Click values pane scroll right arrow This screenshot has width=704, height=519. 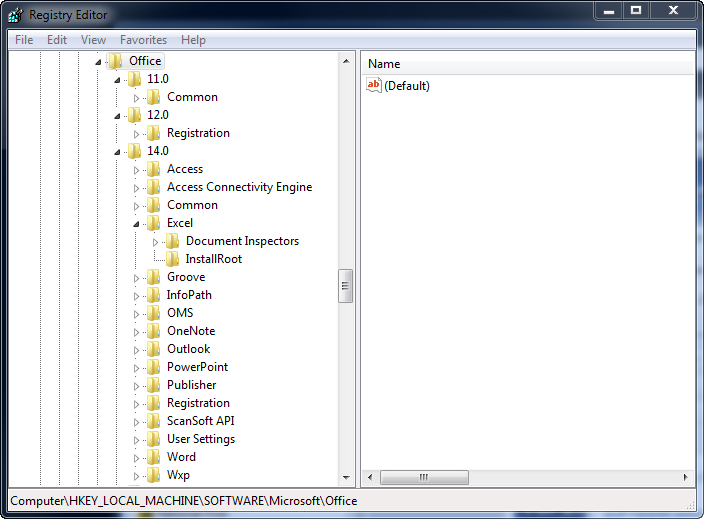pos(685,477)
